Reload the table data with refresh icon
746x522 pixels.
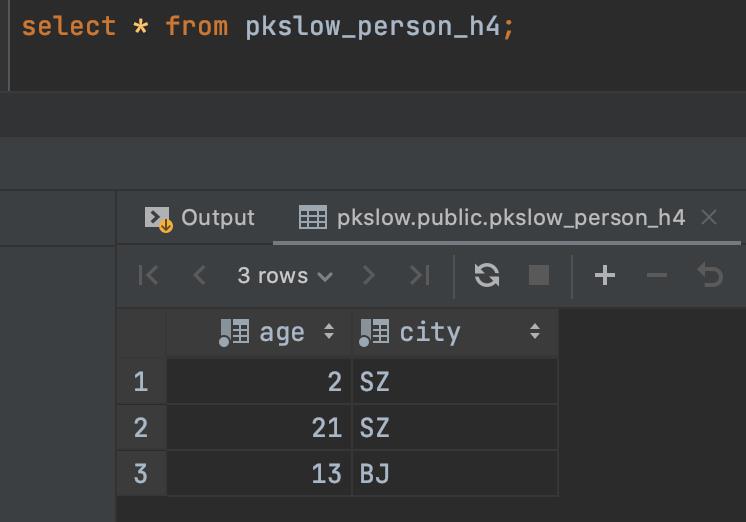487,276
